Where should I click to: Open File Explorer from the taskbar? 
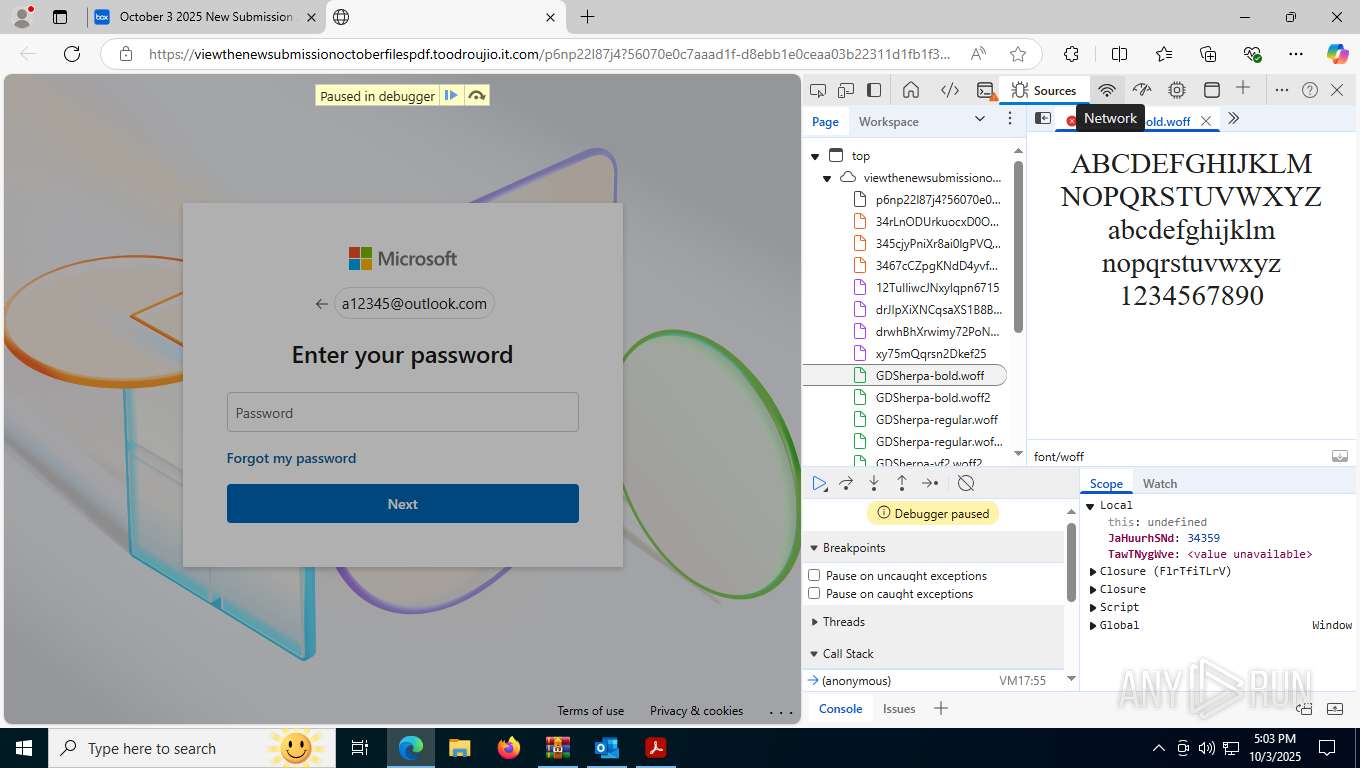[x=460, y=747]
